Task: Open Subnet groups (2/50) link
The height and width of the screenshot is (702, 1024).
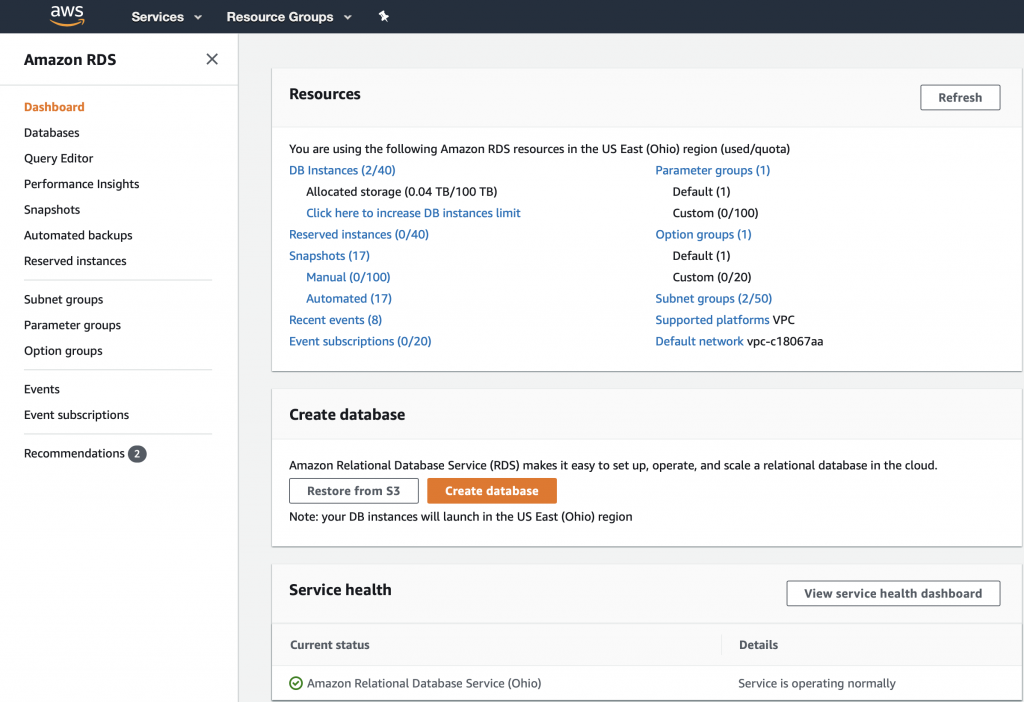Action: click(x=714, y=298)
